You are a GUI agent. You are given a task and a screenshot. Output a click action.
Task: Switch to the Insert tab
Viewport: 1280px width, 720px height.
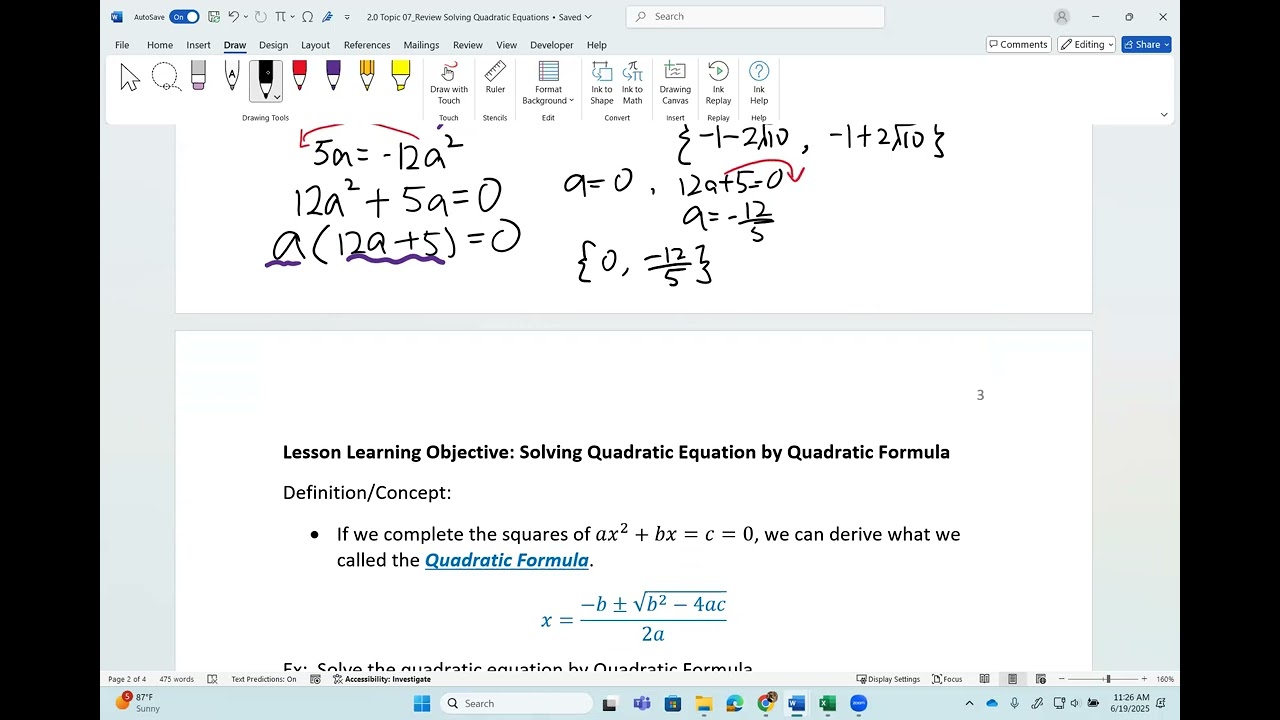(x=198, y=45)
